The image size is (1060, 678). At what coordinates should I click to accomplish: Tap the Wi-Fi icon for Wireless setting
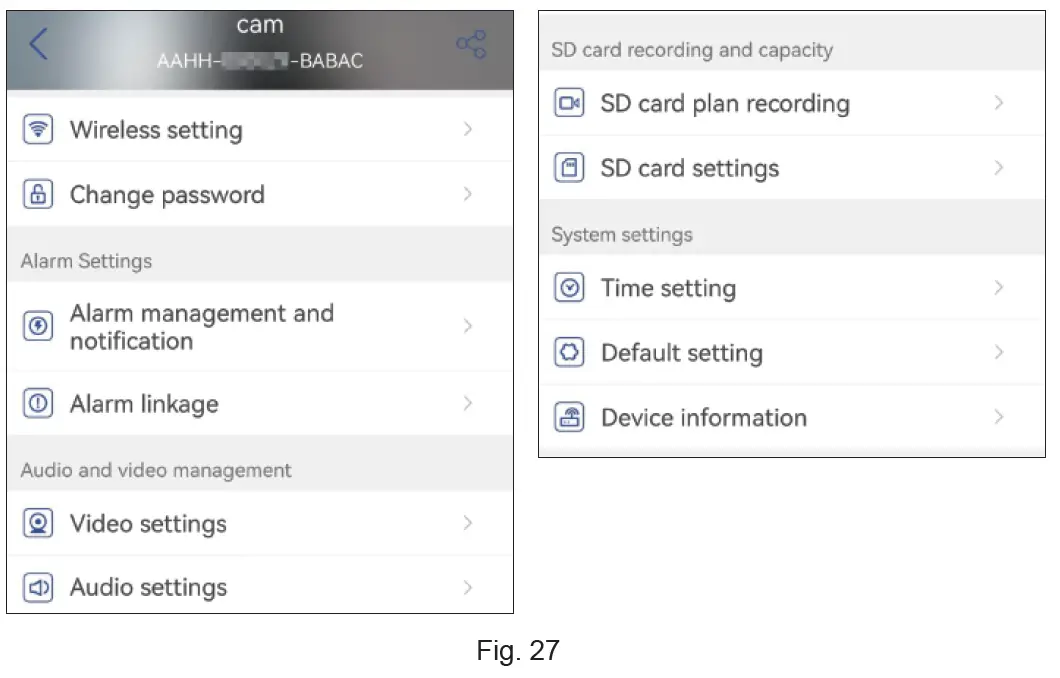(38, 130)
